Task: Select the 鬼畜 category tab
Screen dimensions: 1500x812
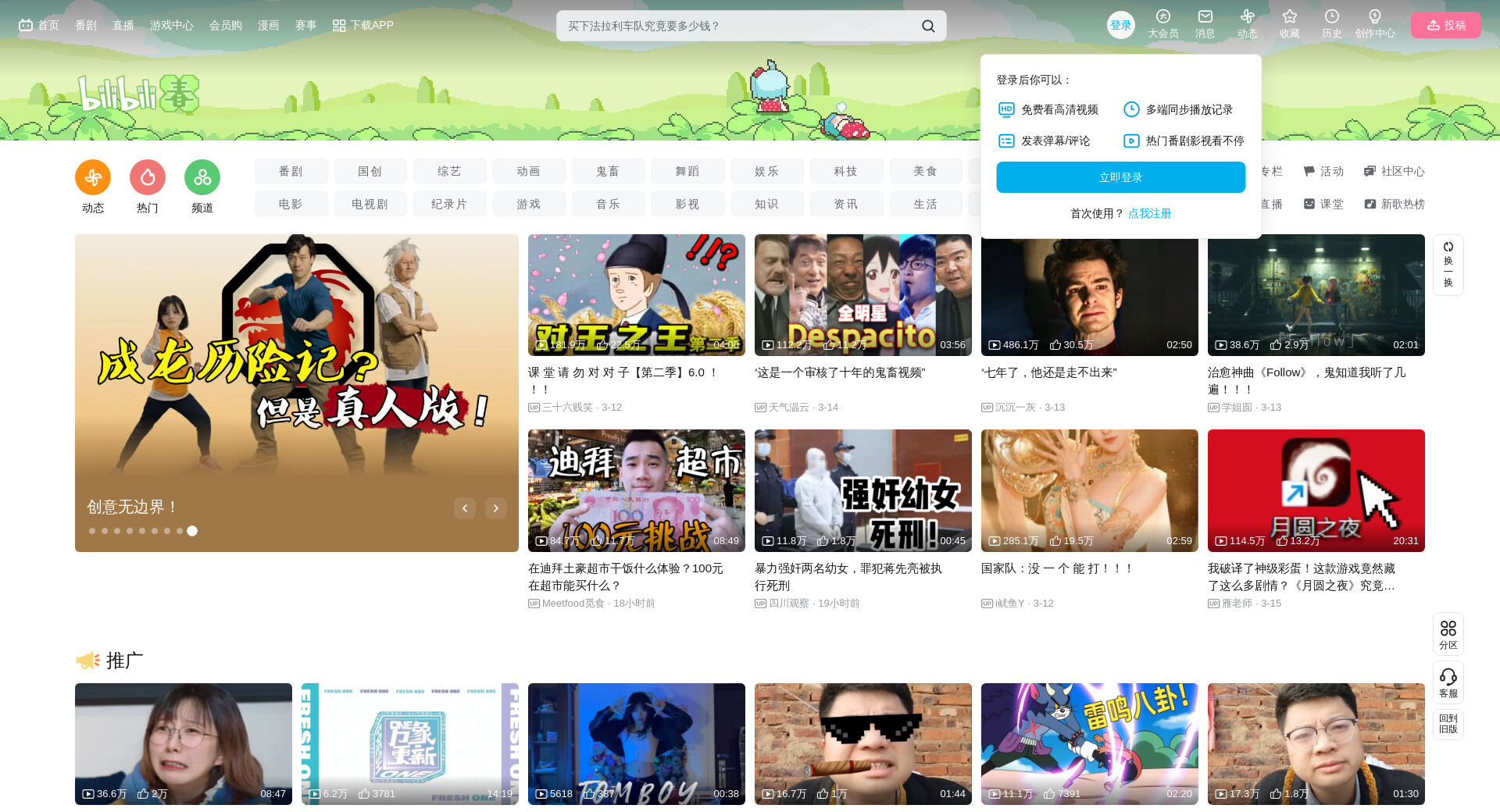Action: tap(608, 171)
